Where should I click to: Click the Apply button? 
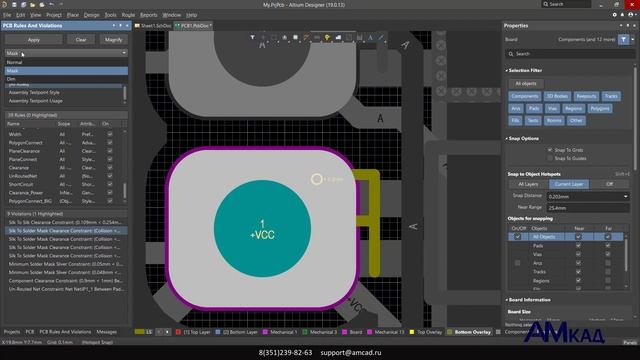[x=33, y=40]
